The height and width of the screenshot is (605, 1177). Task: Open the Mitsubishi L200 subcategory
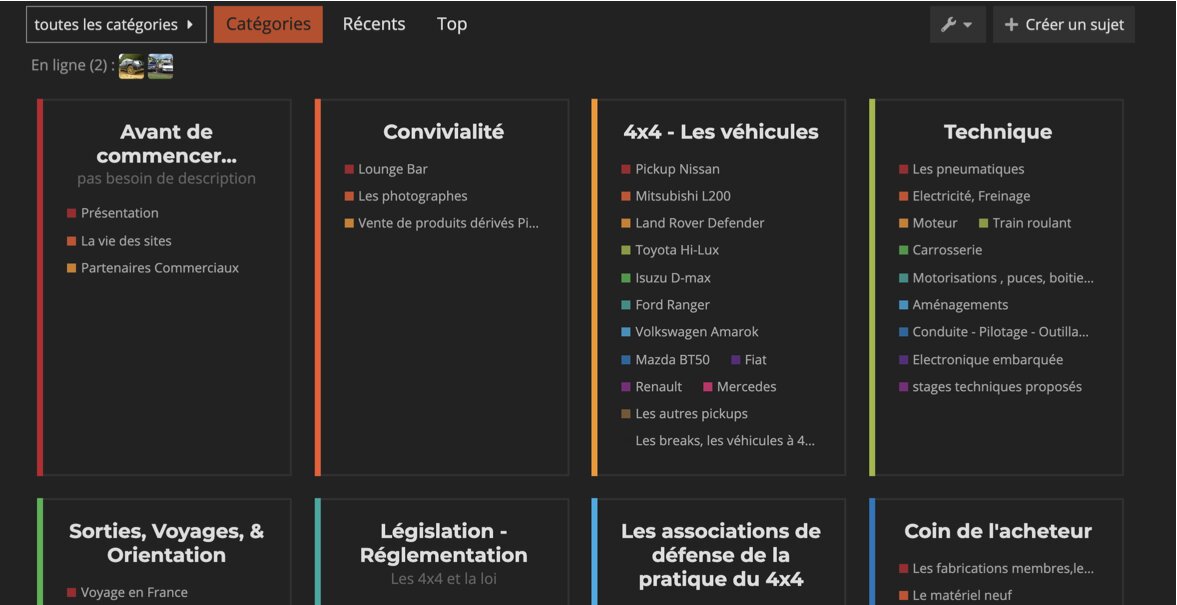pyautogui.click(x=676, y=197)
